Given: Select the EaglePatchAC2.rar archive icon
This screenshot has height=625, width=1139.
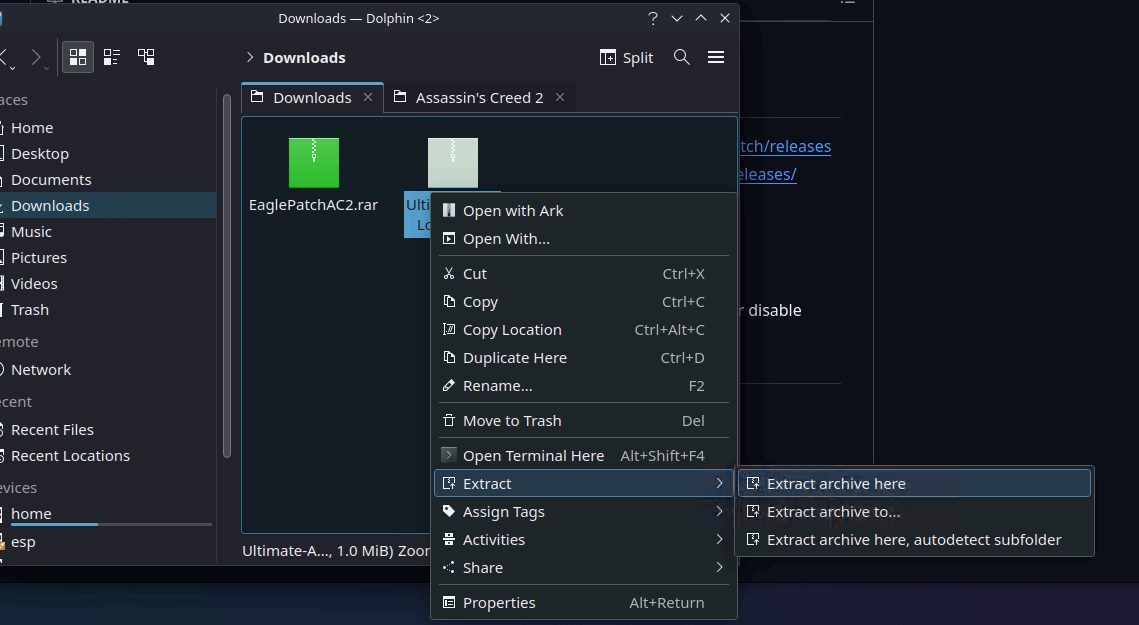Looking at the screenshot, I should click(314, 163).
